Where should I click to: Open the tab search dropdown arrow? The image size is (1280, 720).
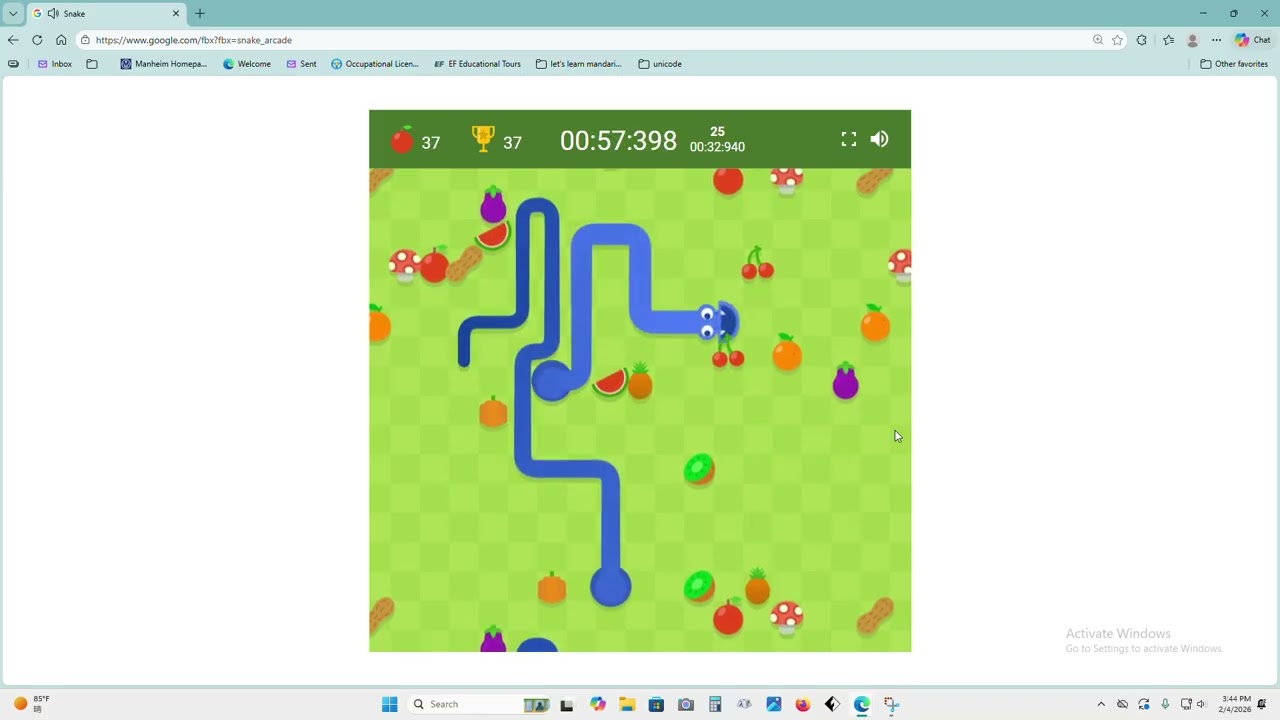click(13, 14)
